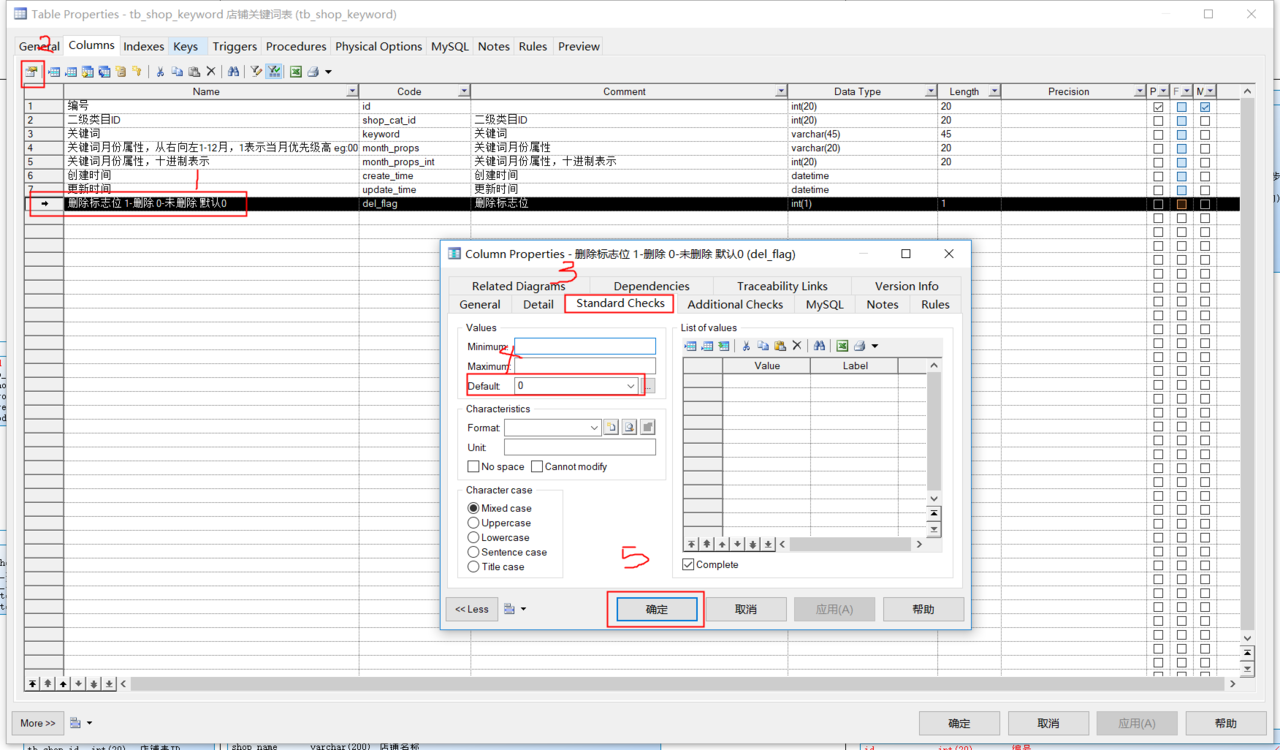Click Add Columns icon in Columns toolbar
Image resolution: width=1280 pixels, height=750 pixels.
pyautogui.click(x=87, y=72)
